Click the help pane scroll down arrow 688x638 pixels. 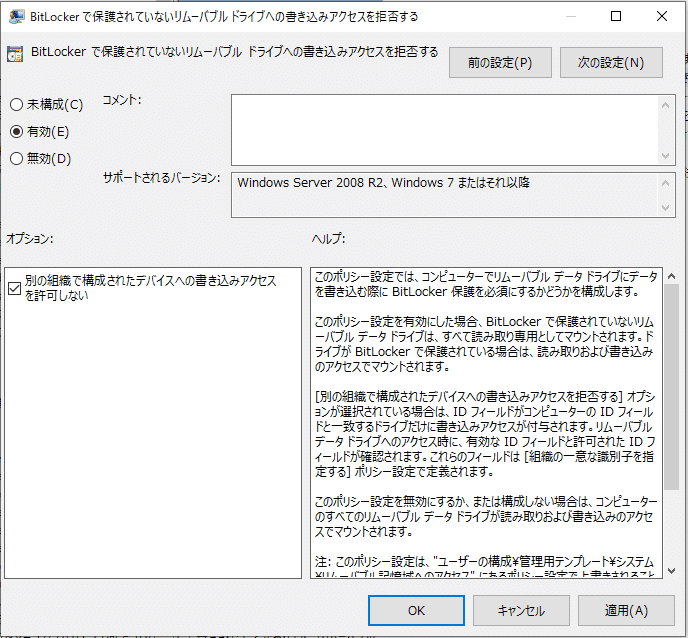pos(671,570)
